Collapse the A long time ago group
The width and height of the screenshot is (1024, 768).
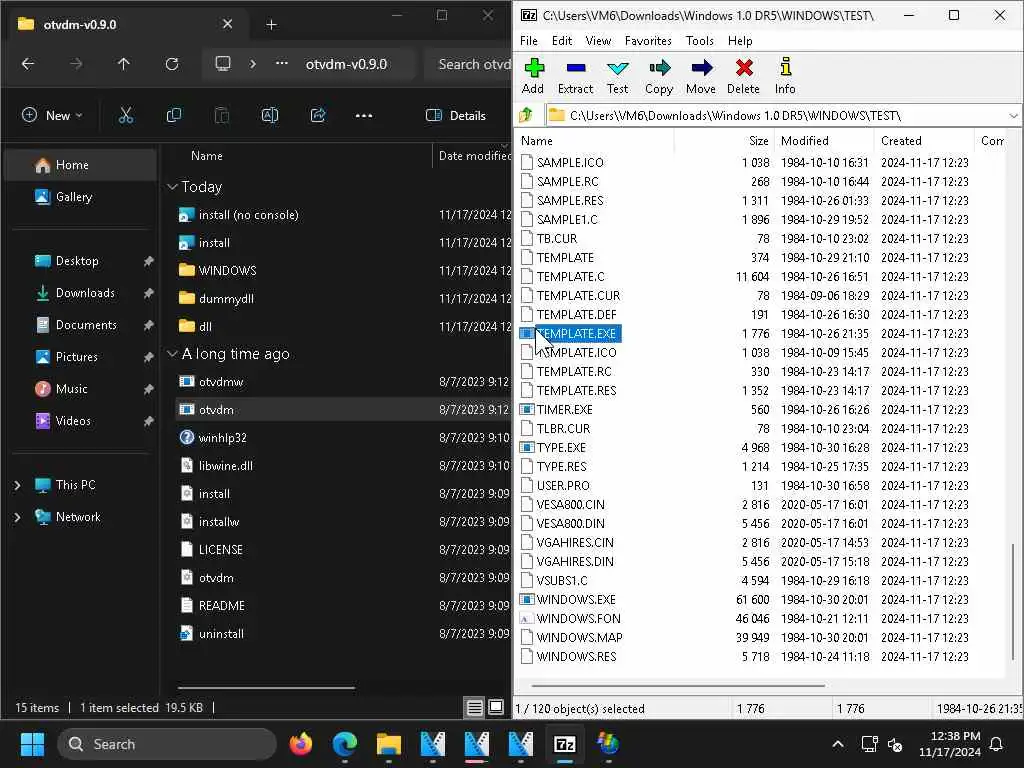click(x=172, y=354)
